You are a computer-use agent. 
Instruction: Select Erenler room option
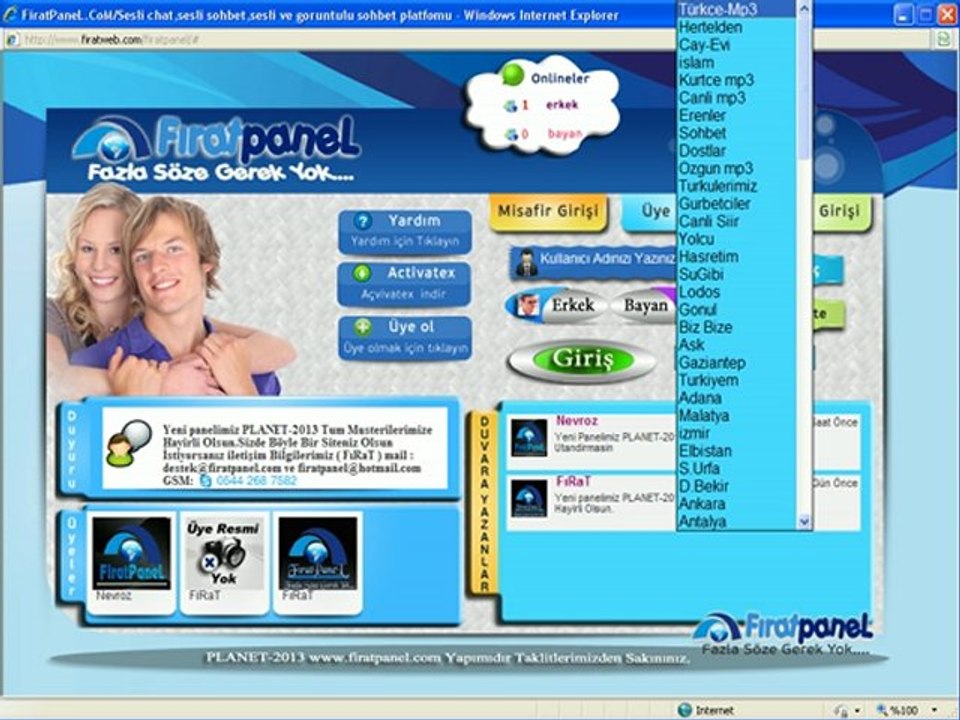tap(736, 115)
